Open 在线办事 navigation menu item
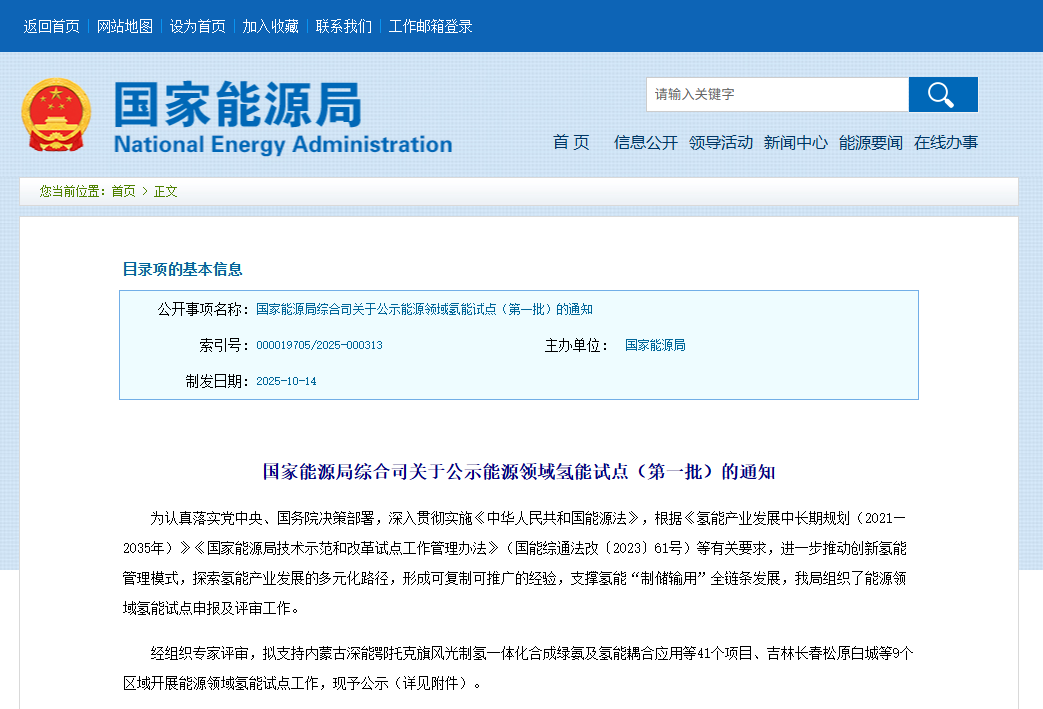This screenshot has width=1043, height=709. coord(946,143)
